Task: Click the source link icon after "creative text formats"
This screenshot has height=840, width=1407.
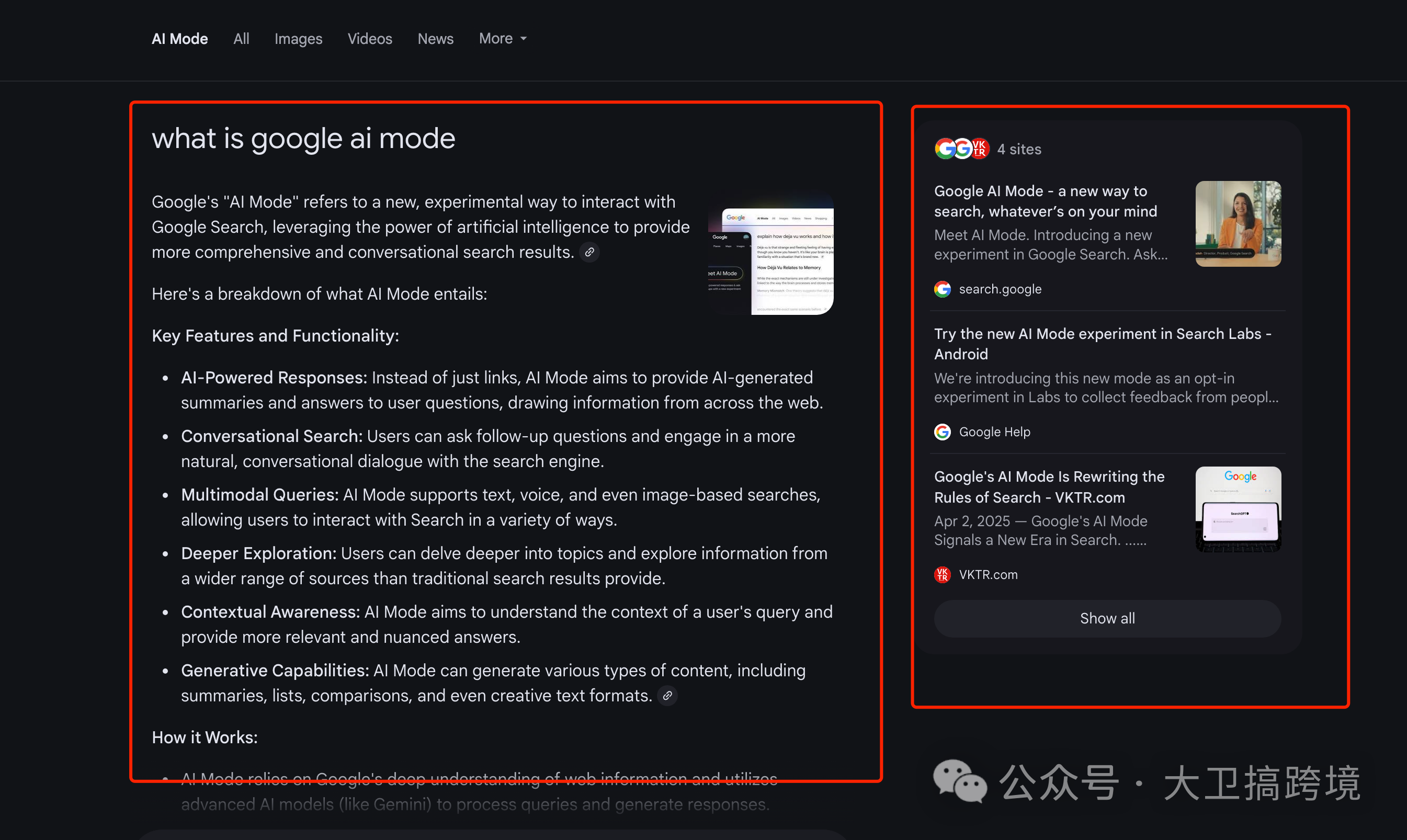Action: [x=667, y=696]
